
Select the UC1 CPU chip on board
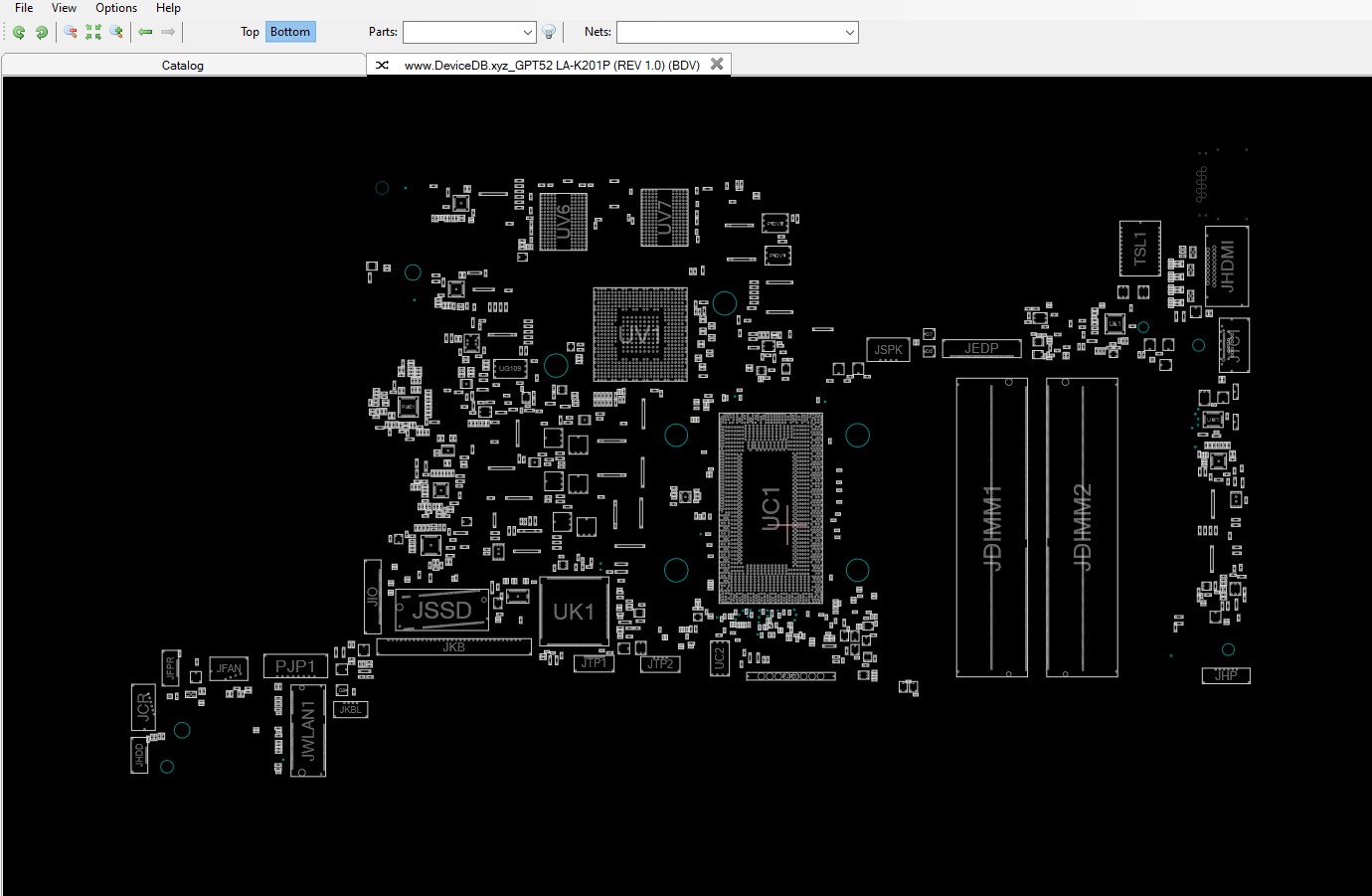[771, 507]
